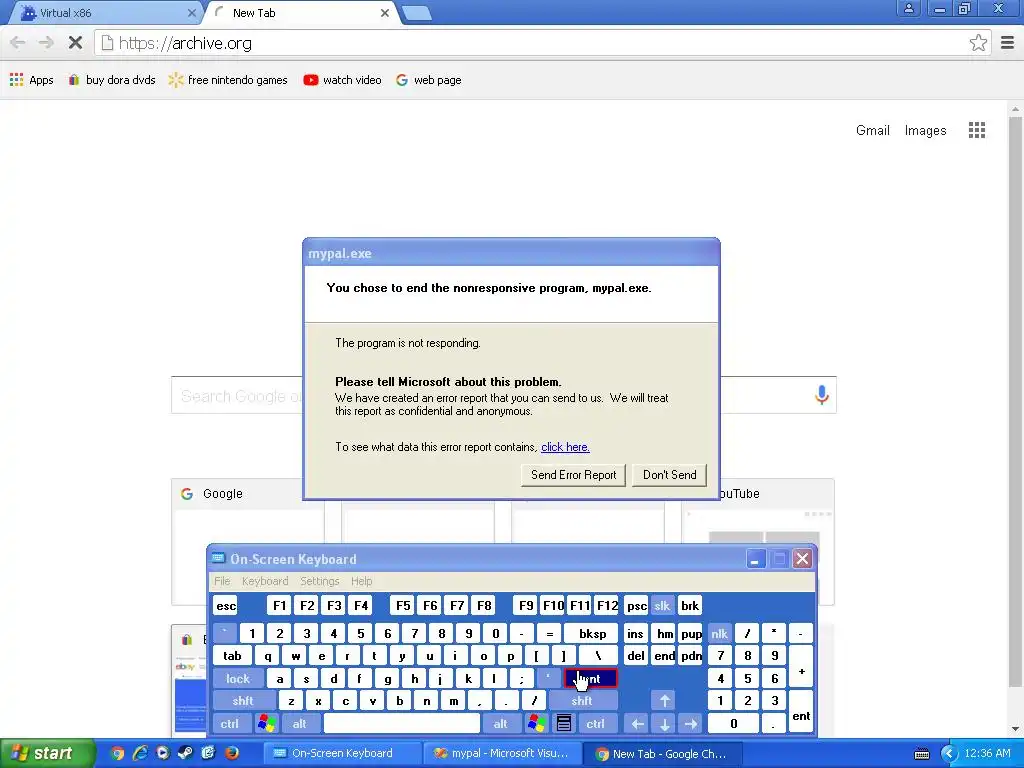
Task: Toggle the slk Scroll Lock key
Action: coord(662,605)
